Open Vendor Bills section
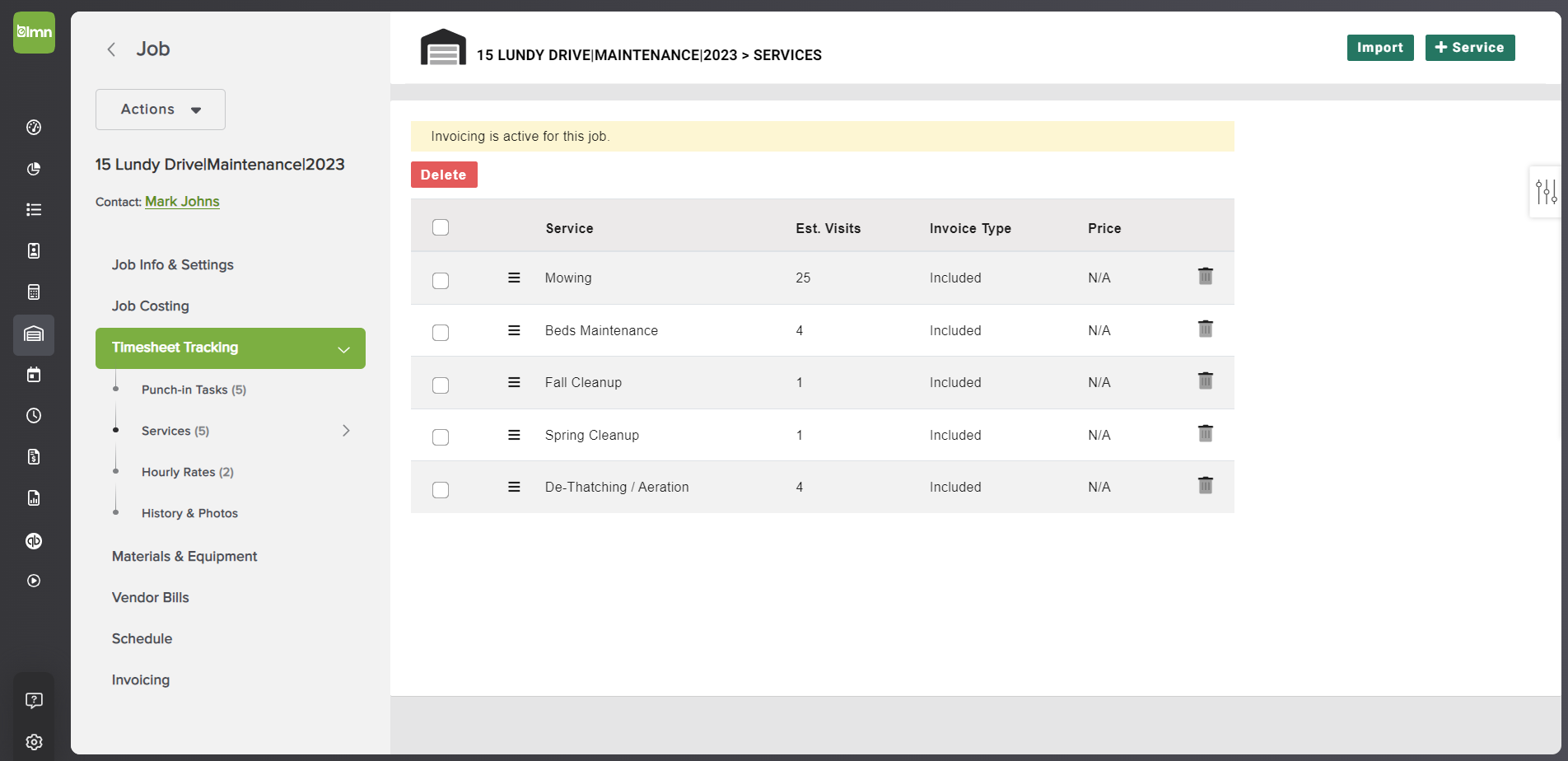This screenshot has width=1568, height=761. tap(151, 598)
